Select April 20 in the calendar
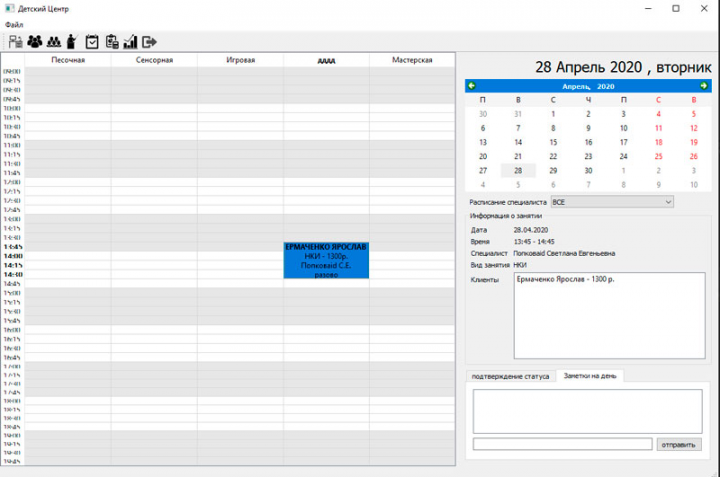Image resolution: width=720 pixels, height=477 pixels. click(x=483, y=157)
